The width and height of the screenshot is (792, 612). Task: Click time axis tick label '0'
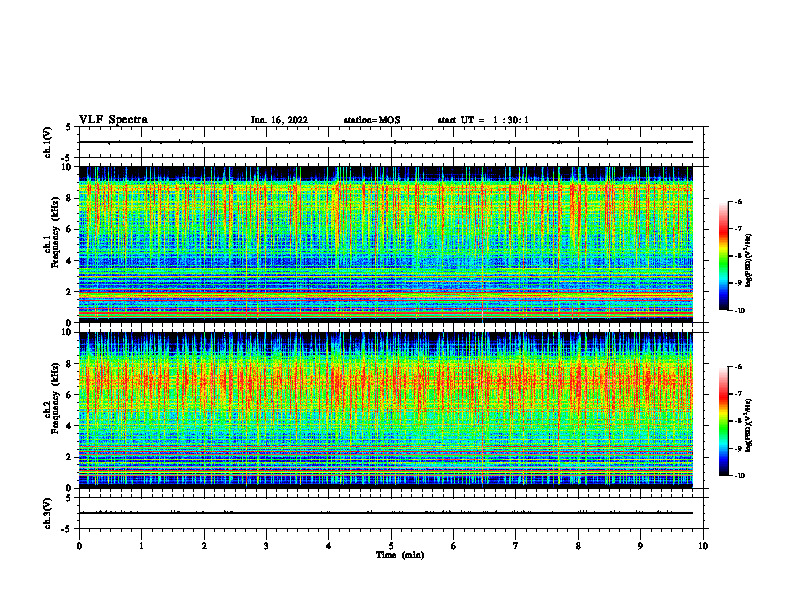(x=79, y=546)
